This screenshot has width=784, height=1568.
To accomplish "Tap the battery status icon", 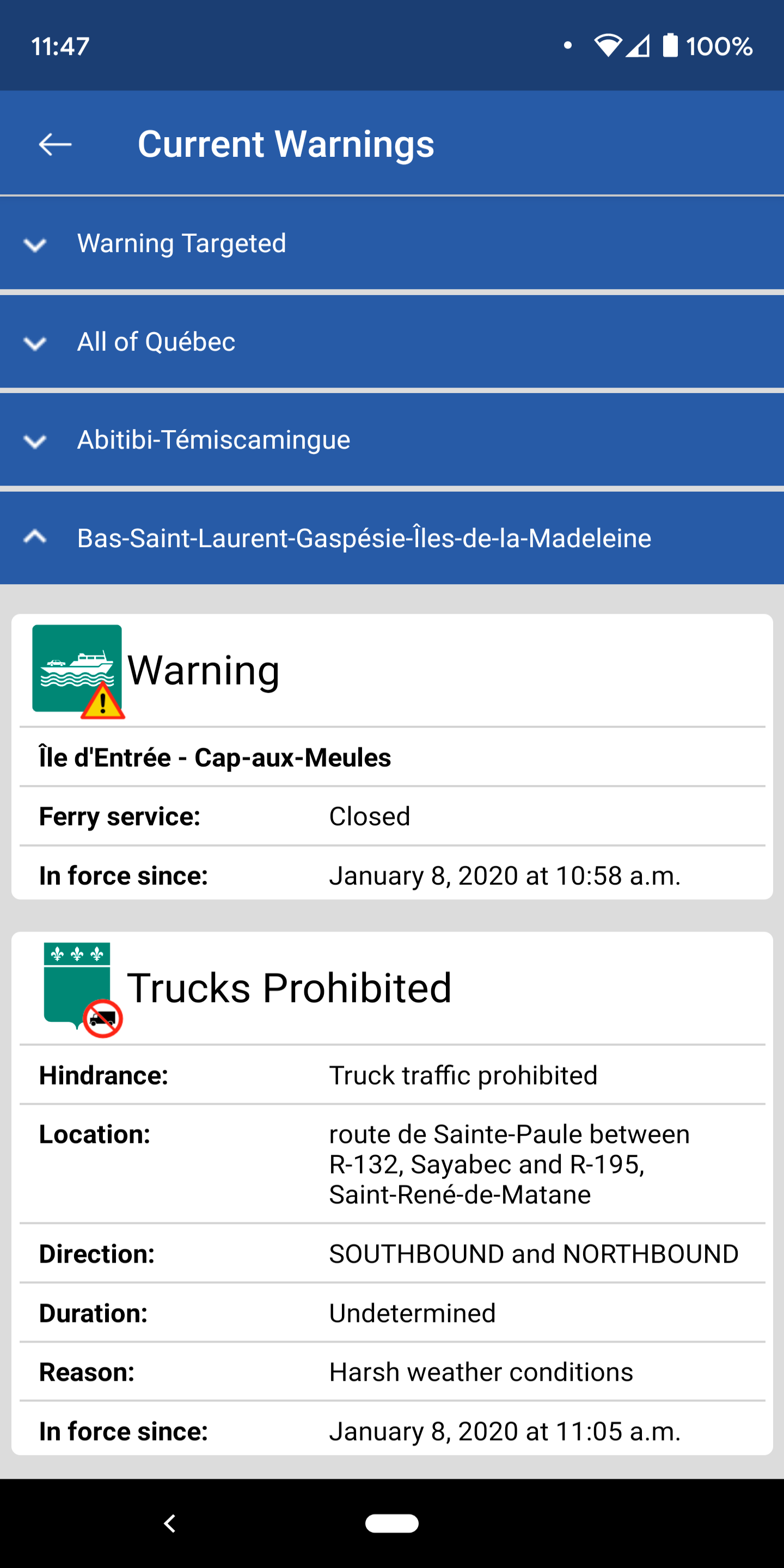I will click(x=670, y=46).
